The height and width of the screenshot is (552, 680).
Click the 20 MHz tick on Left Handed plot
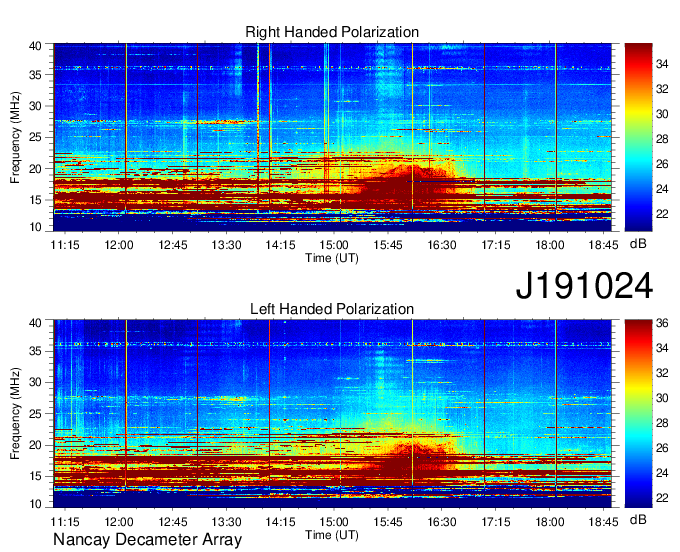tap(35, 446)
